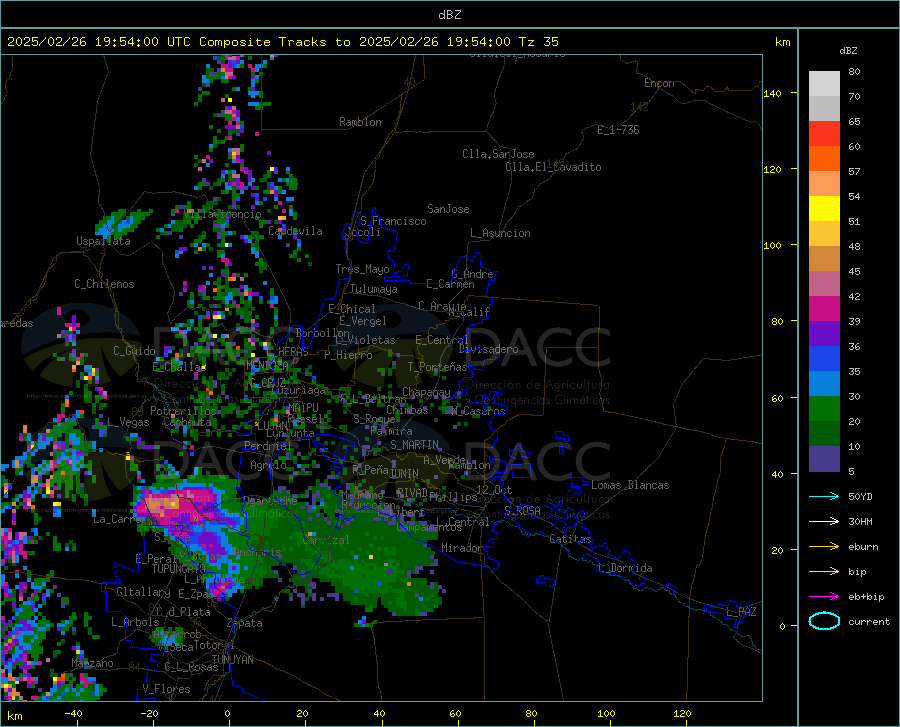The width and height of the screenshot is (900, 727).
Task: Click the light gray 80 dBZ swatch
Action: [824, 83]
